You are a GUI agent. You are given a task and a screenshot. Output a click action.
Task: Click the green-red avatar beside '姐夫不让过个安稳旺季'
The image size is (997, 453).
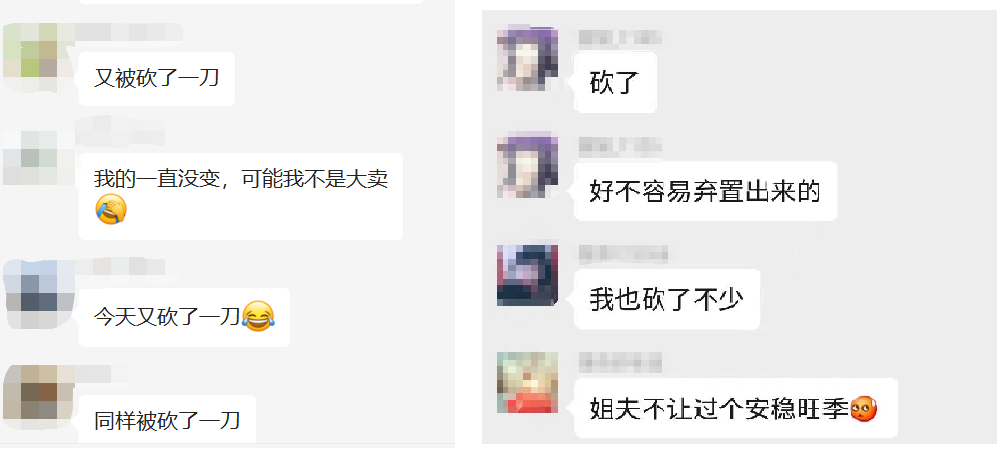pos(528,382)
